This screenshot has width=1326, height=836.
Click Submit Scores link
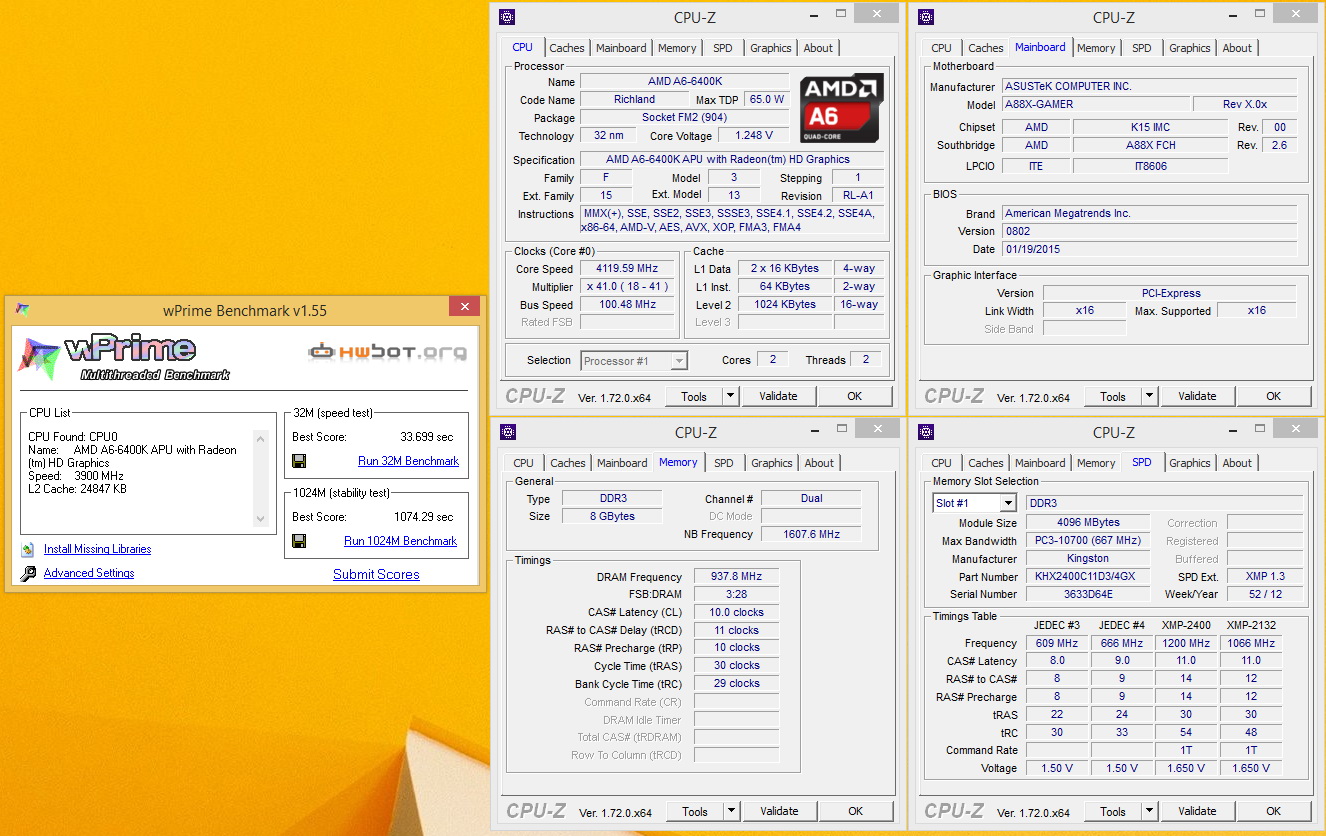[x=376, y=574]
